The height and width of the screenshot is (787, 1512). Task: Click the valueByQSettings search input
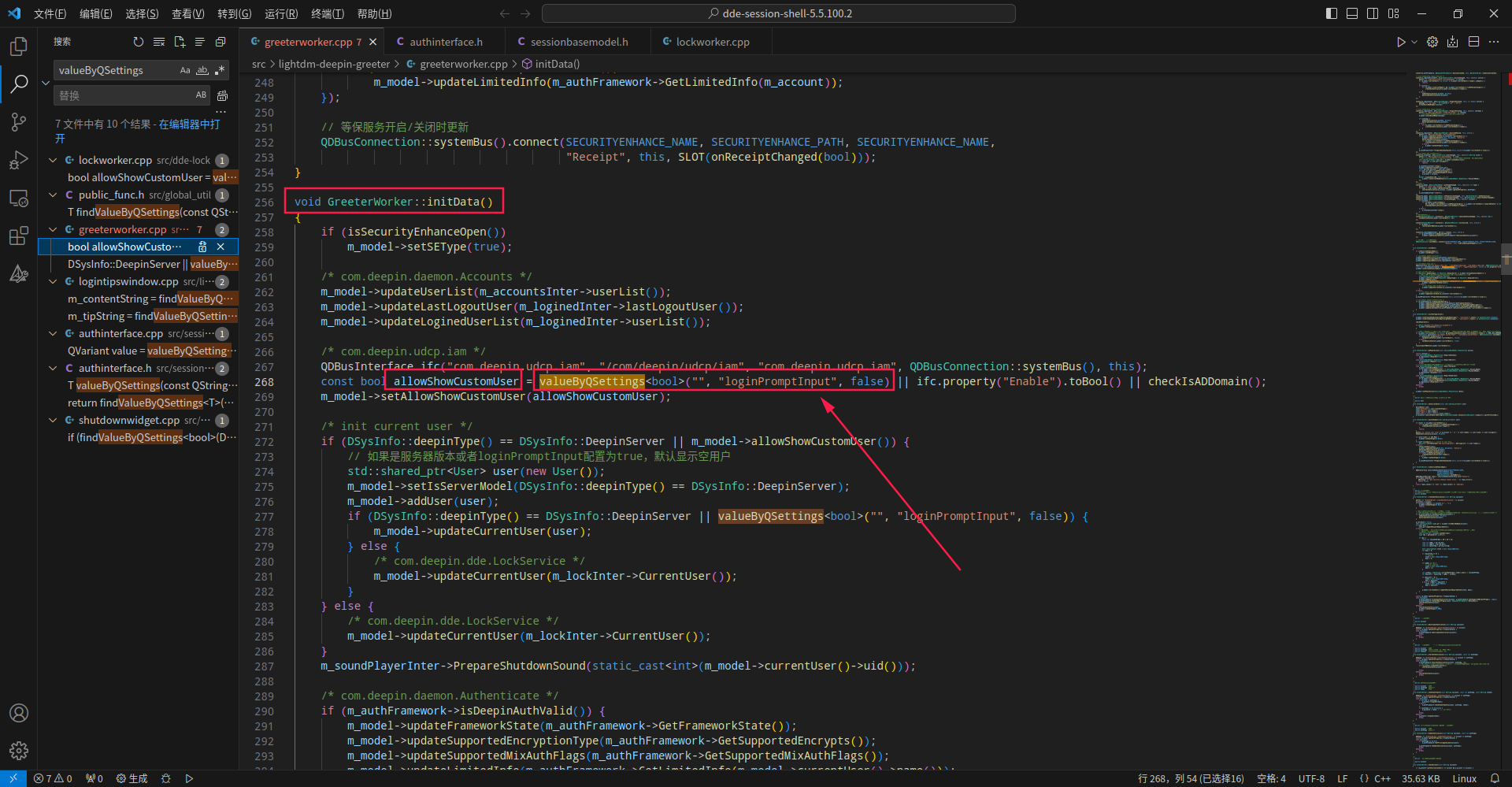coord(117,70)
